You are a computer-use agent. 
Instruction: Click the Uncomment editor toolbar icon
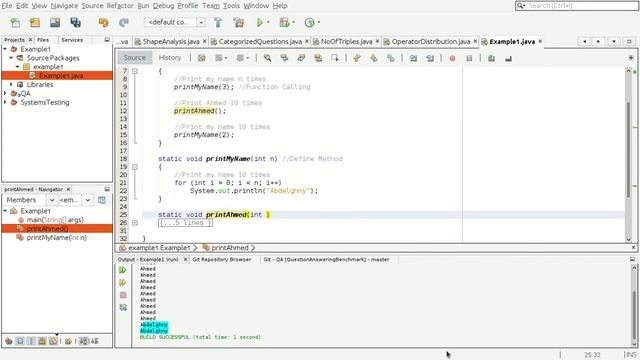(x=508, y=58)
